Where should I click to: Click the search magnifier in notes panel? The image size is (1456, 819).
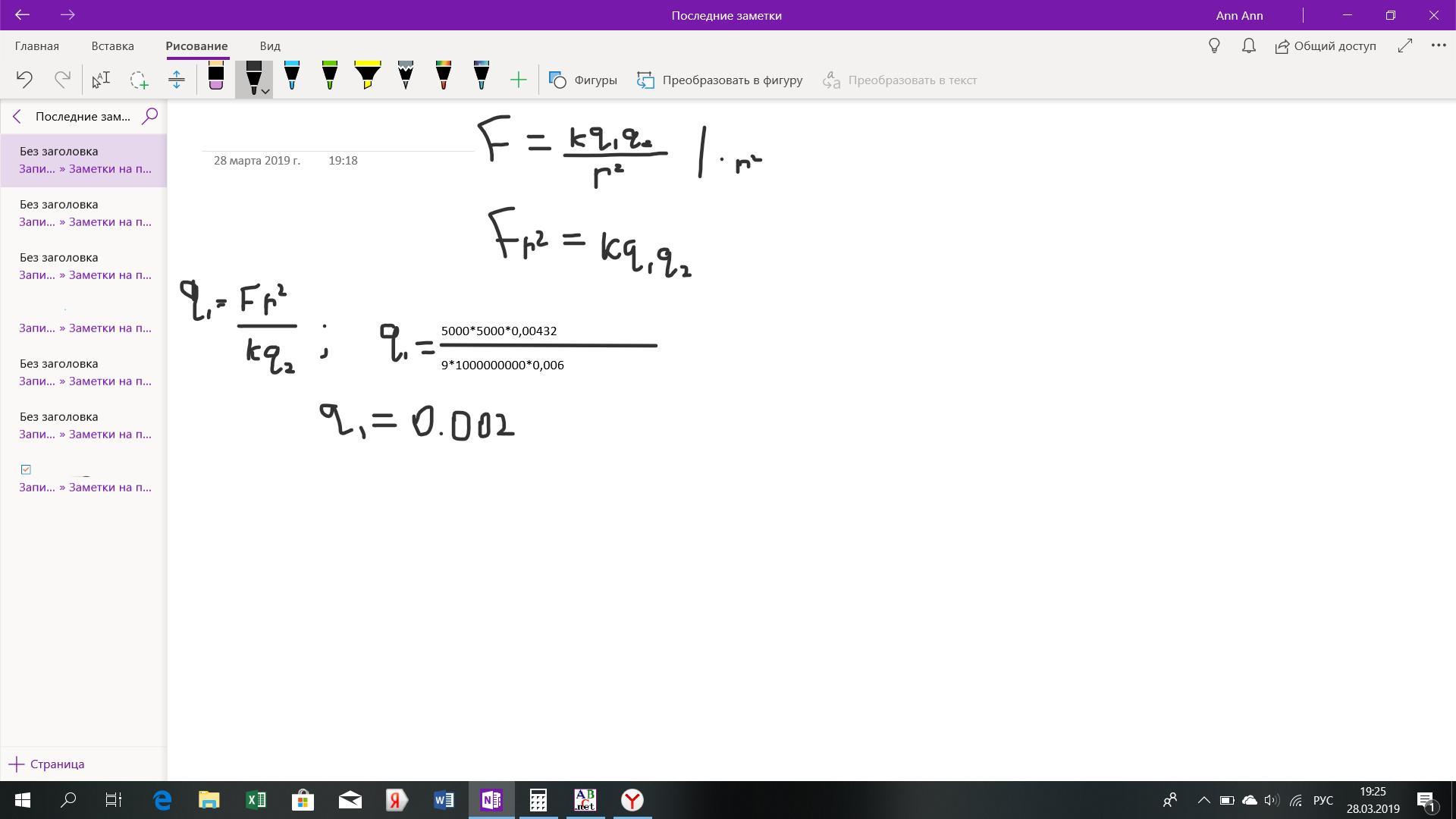149,116
